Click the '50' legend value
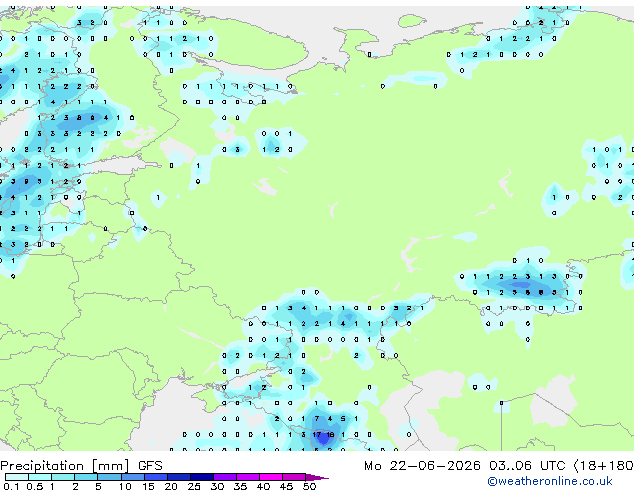 [x=310, y=486]
